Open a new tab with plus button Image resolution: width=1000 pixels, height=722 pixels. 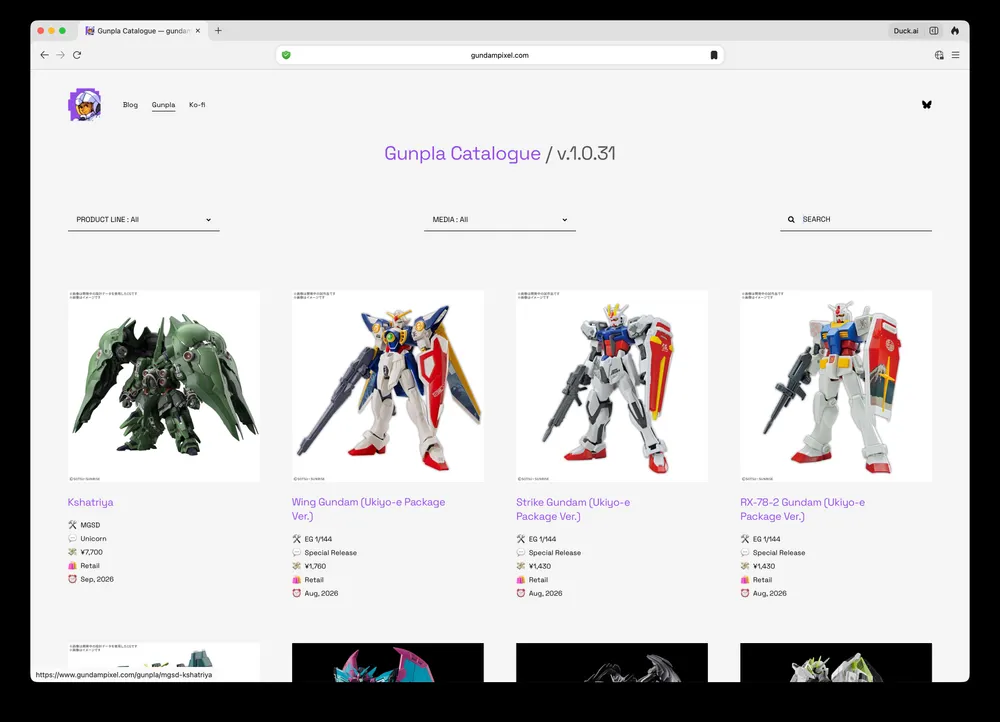[218, 31]
